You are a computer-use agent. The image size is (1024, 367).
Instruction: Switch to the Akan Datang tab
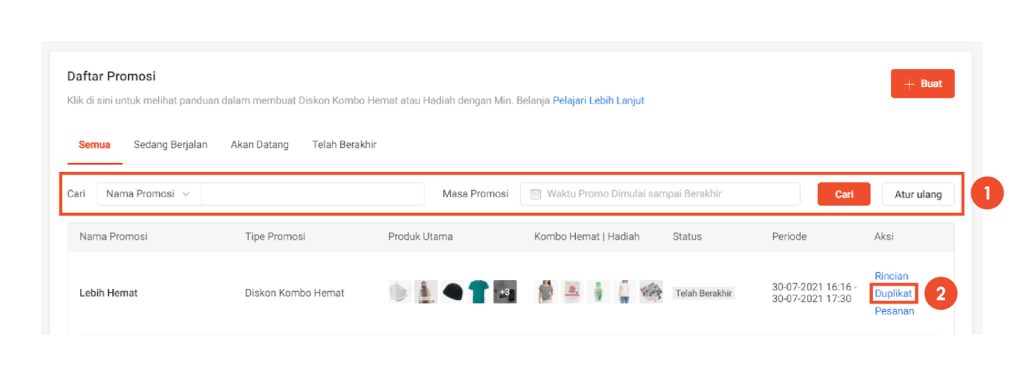259,144
